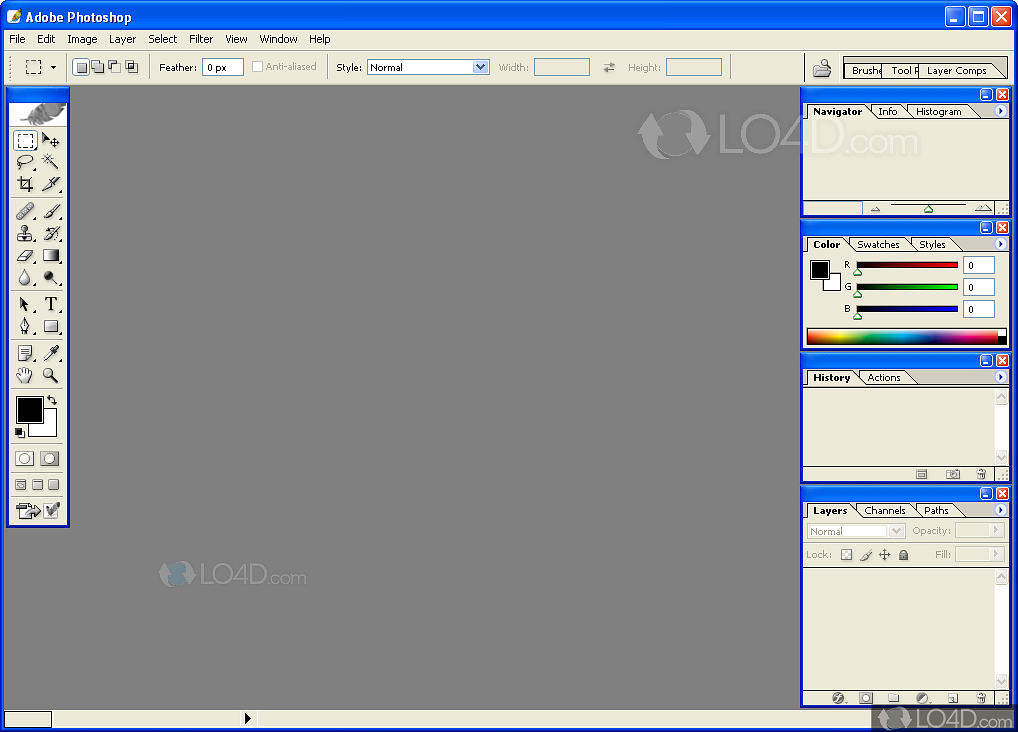Open the Style dropdown in options bar
Image resolution: width=1018 pixels, height=732 pixels.
pyautogui.click(x=427, y=67)
